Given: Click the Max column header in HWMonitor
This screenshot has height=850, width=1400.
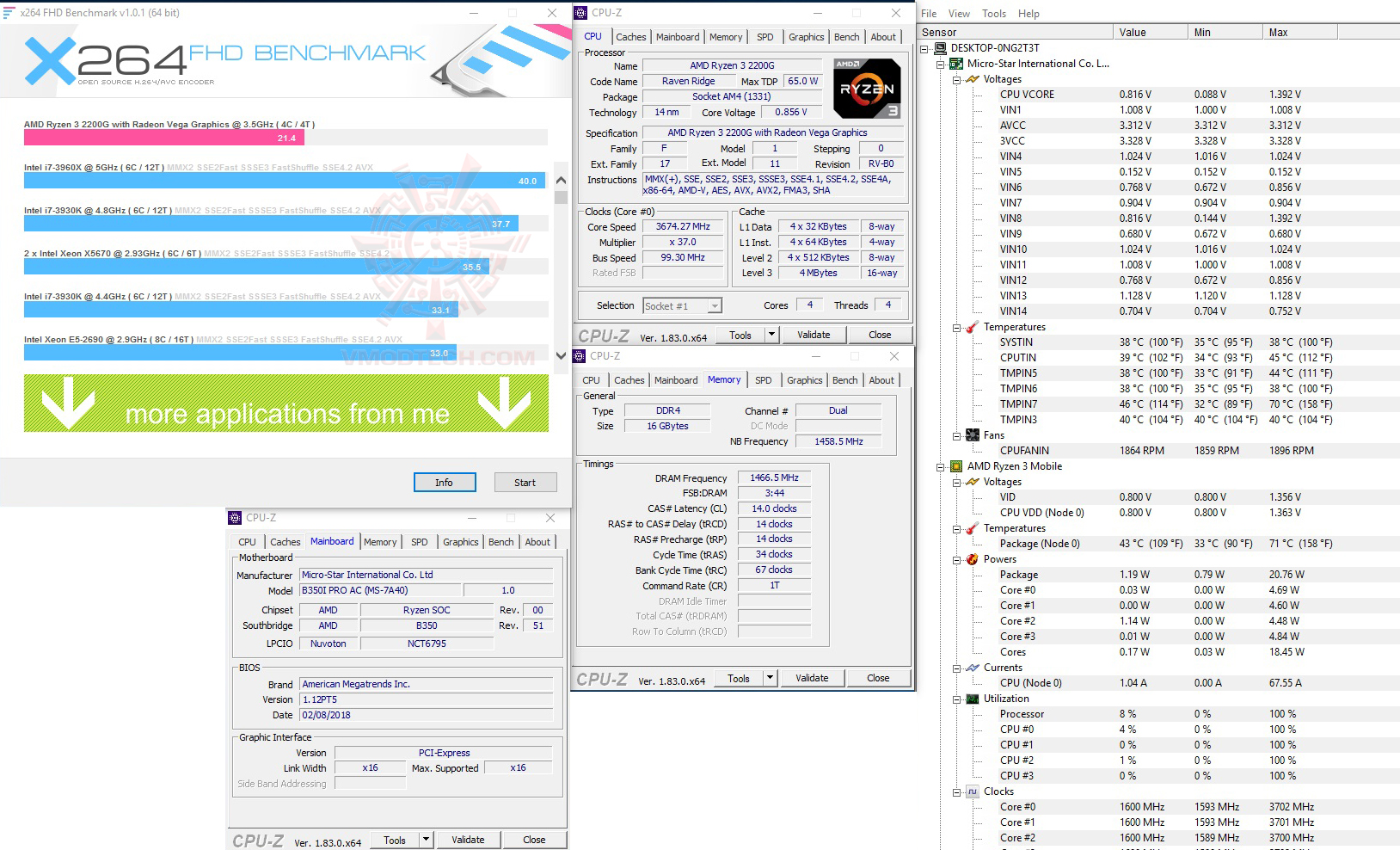Looking at the screenshot, I should (x=1300, y=33).
